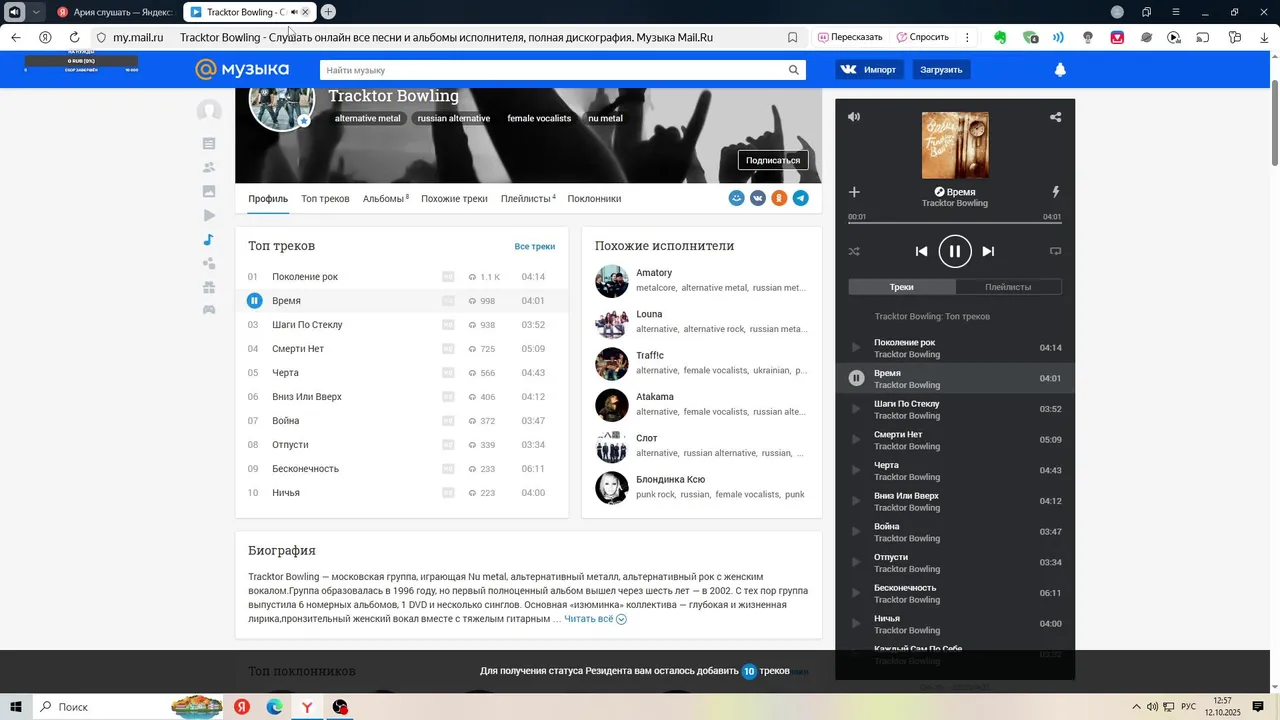Open the alternative metal tag
Viewport: 1280px width, 720px height.
[x=367, y=118]
